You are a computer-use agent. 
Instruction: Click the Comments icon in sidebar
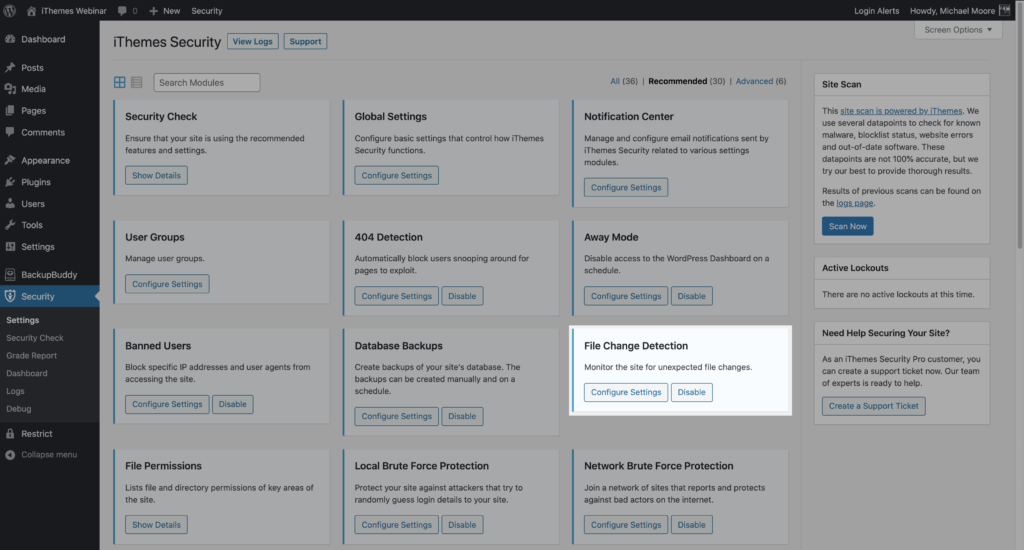[10, 132]
